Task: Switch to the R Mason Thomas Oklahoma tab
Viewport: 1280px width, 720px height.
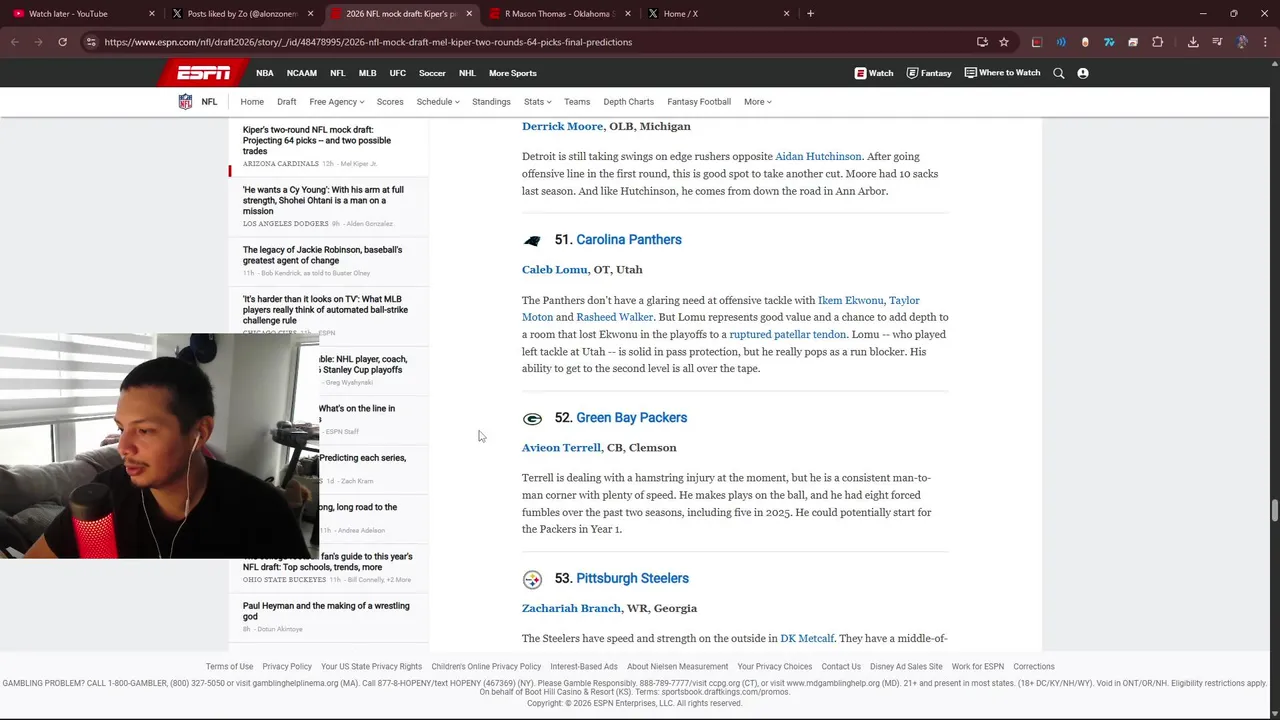Action: pyautogui.click(x=560, y=14)
